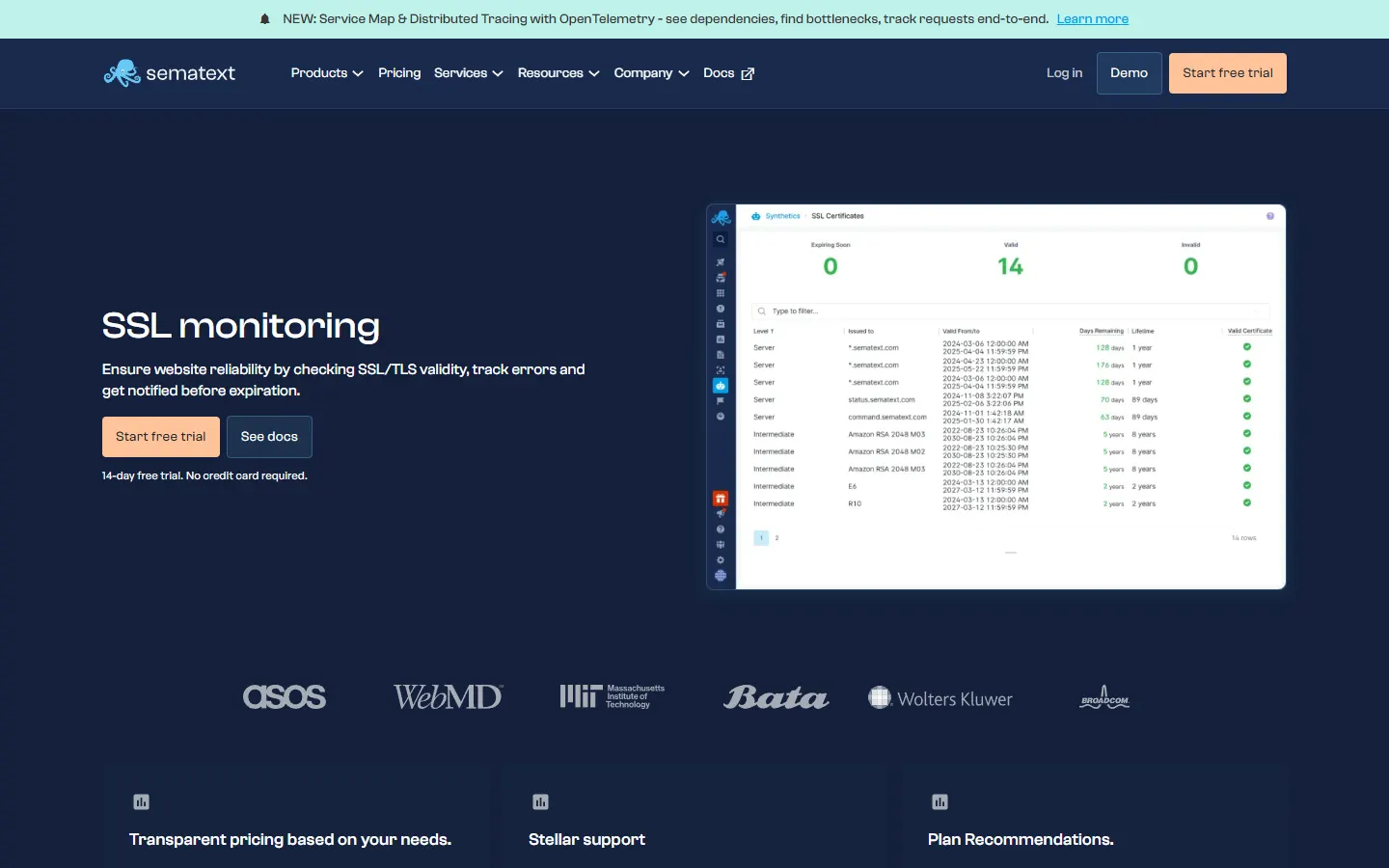Click the flag icon in the dashboard sidebar

[721, 401]
